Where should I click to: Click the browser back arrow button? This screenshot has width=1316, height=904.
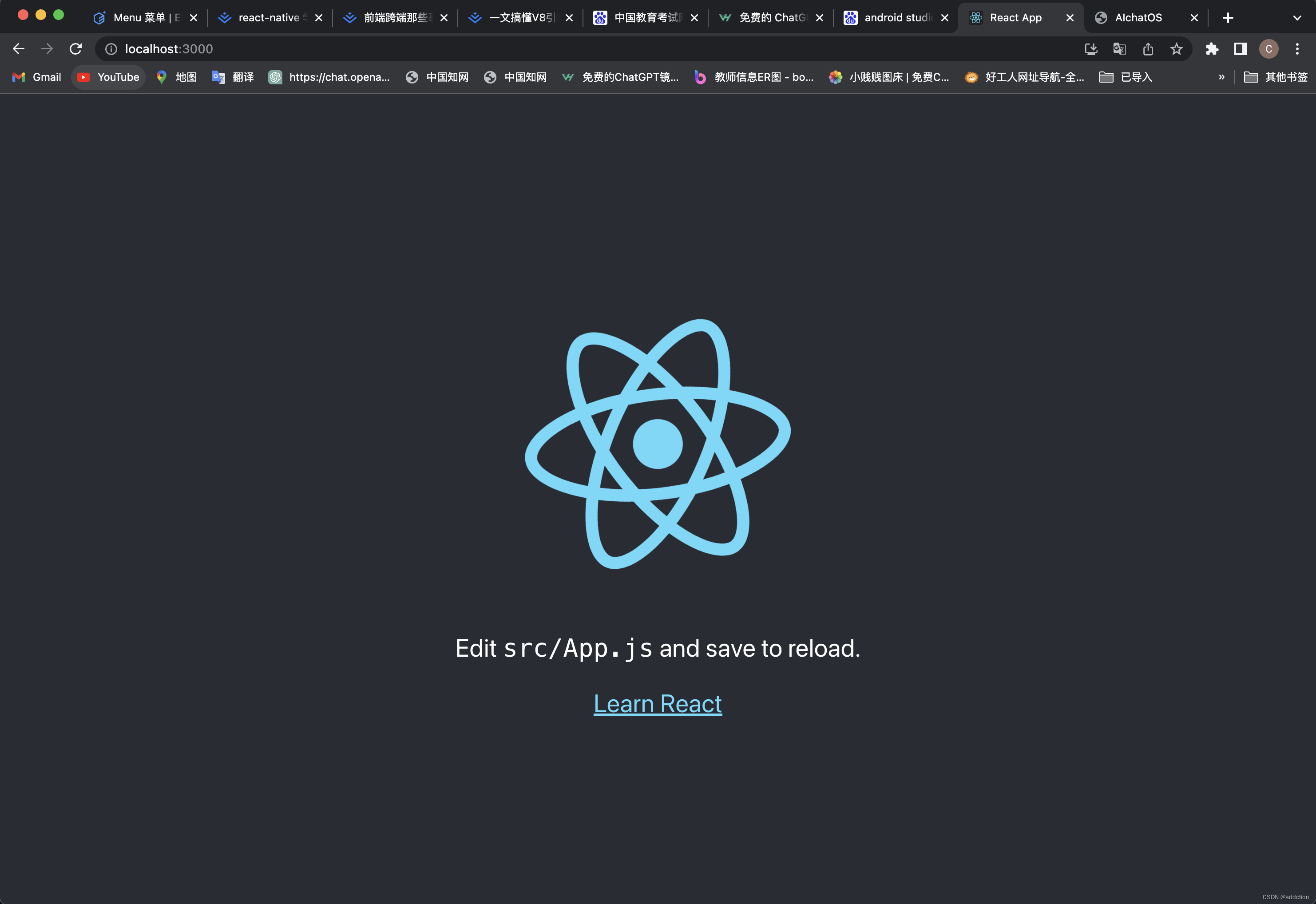[x=19, y=49]
